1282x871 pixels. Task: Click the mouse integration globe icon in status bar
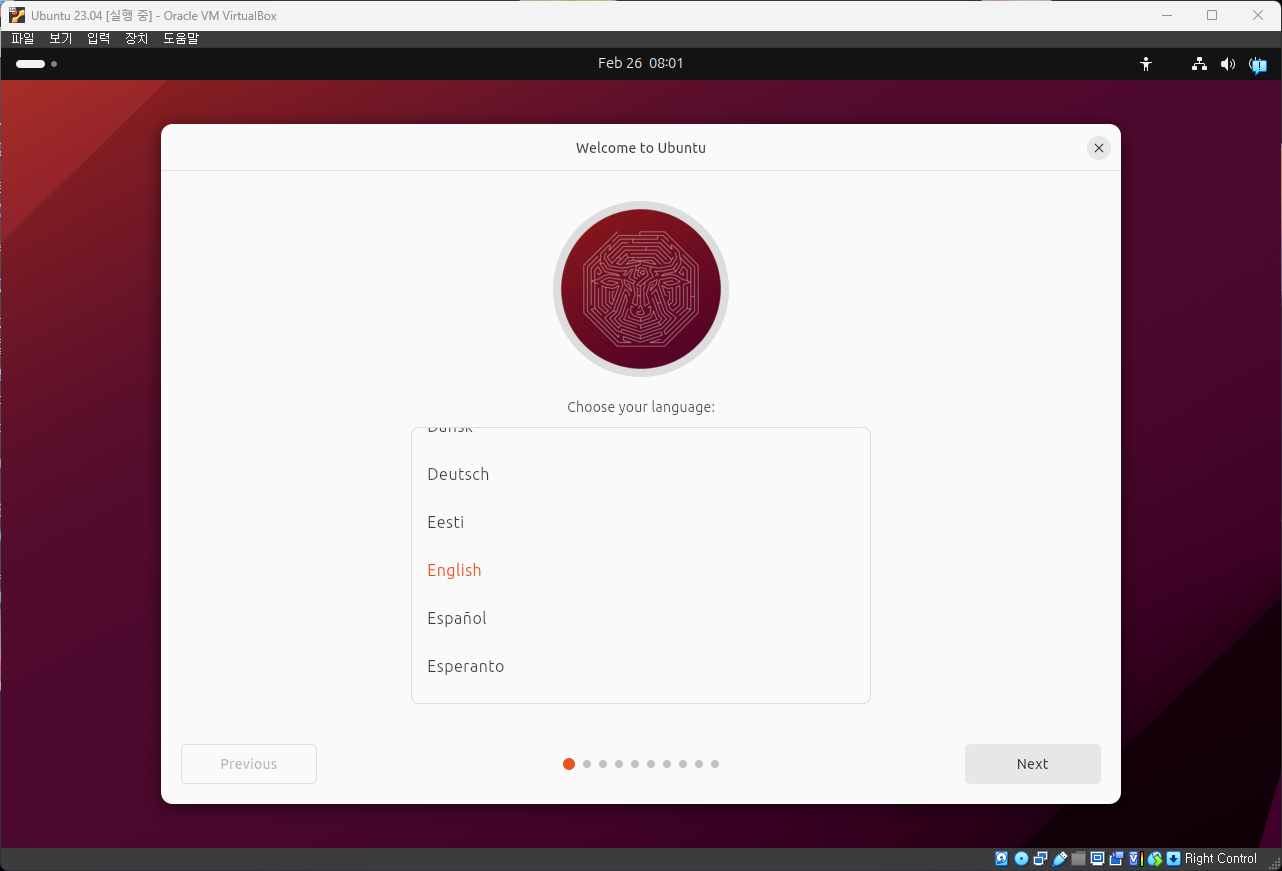[x=1155, y=858]
